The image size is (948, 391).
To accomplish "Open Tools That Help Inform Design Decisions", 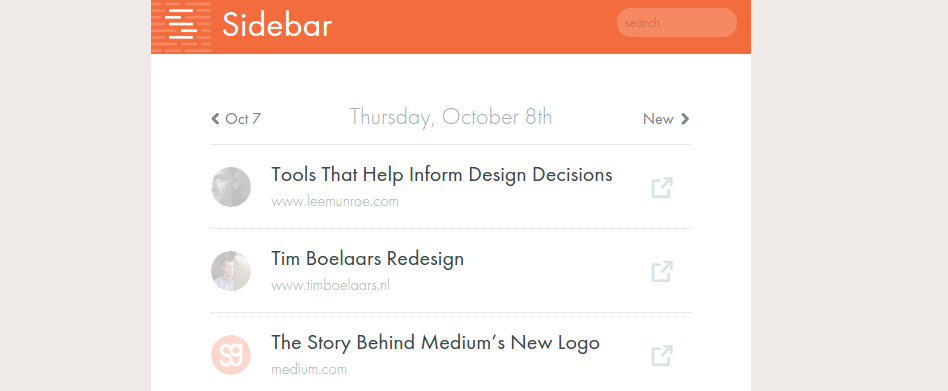I will (442, 175).
